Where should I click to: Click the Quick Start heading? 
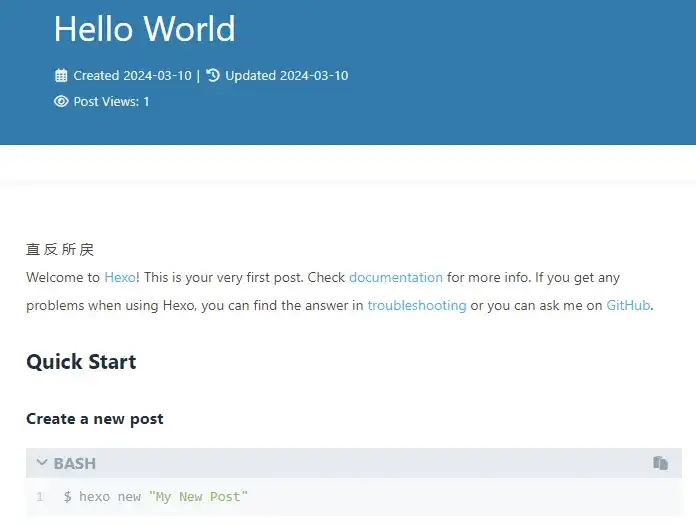[x=81, y=362]
